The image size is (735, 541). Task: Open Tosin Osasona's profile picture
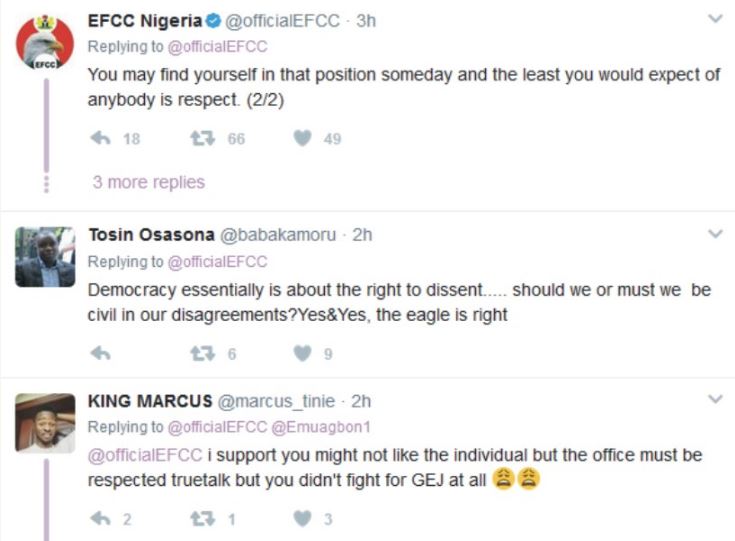pyautogui.click(x=44, y=257)
